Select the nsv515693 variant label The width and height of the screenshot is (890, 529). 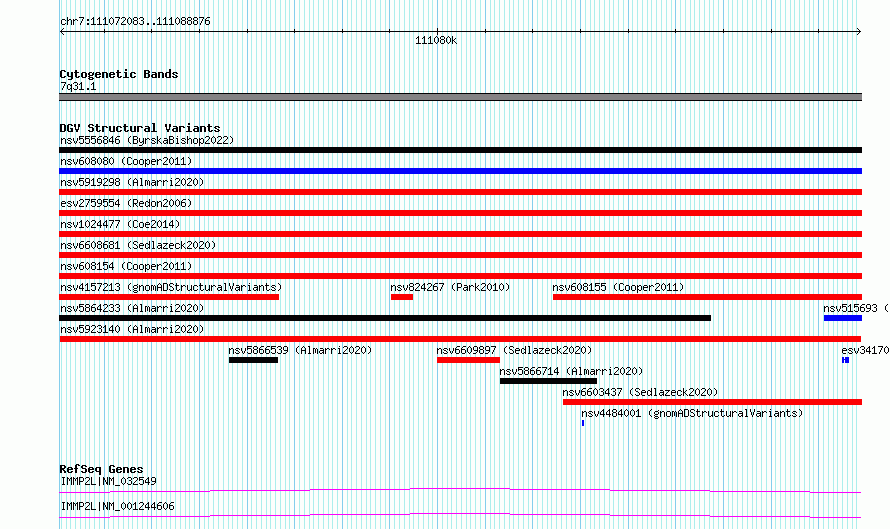point(856,308)
